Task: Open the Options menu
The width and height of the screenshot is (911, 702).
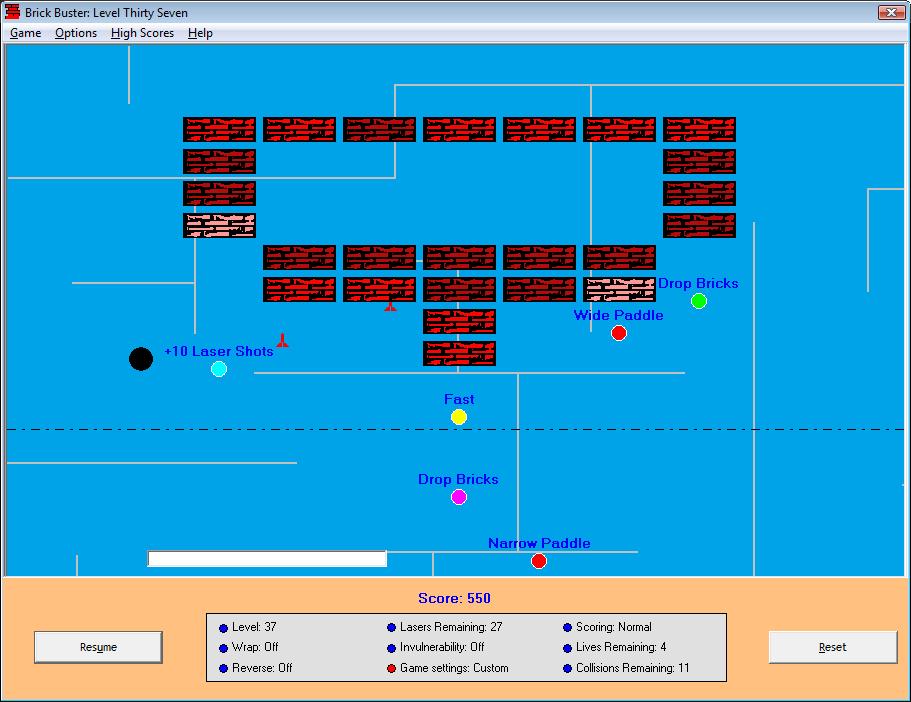Action: [76, 33]
